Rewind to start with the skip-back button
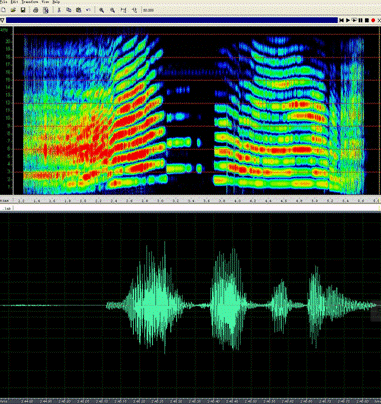Screen dimensions: 381x404 342,21
